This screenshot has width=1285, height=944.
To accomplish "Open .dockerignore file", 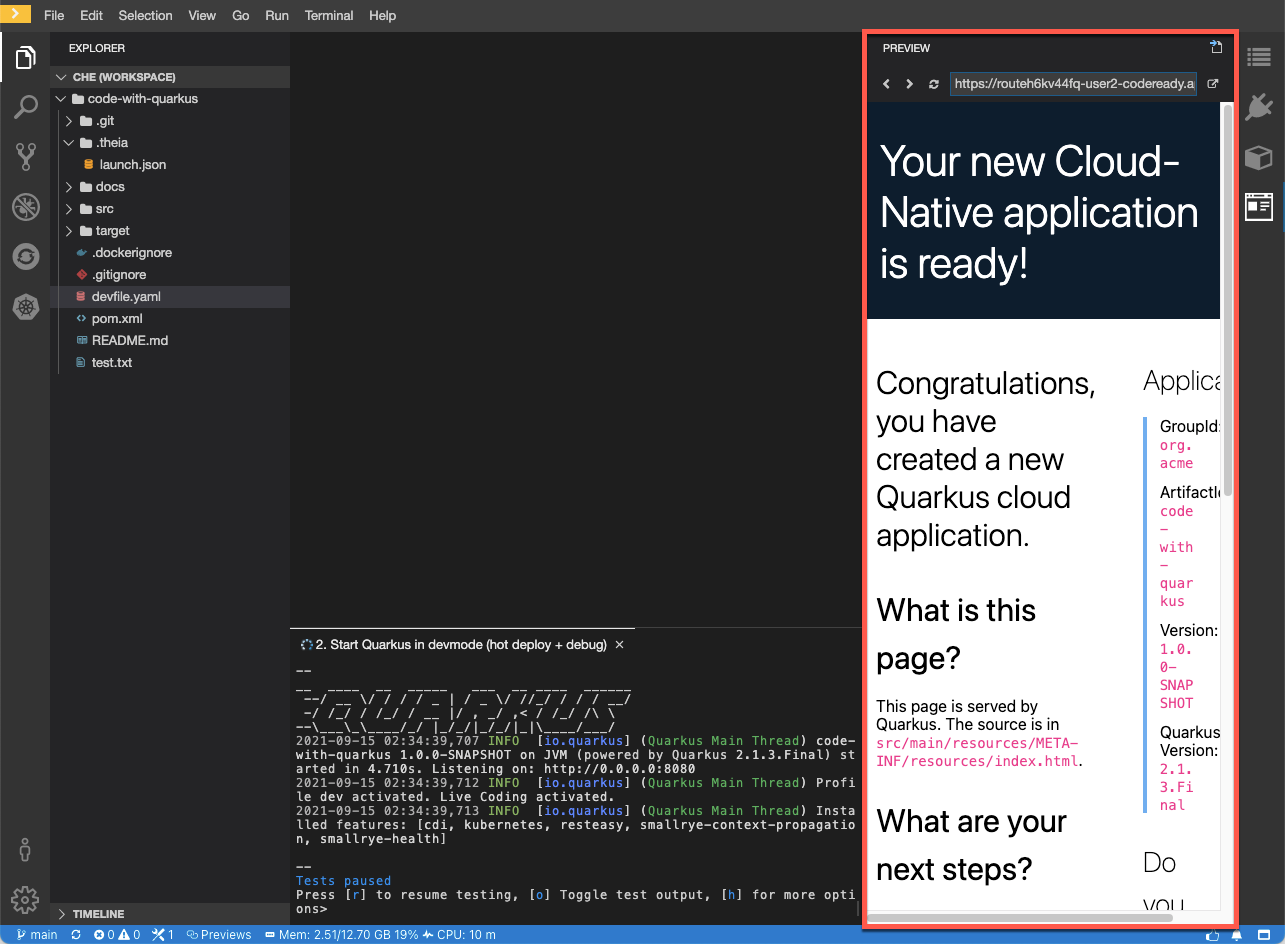I will click(x=170, y=253).
